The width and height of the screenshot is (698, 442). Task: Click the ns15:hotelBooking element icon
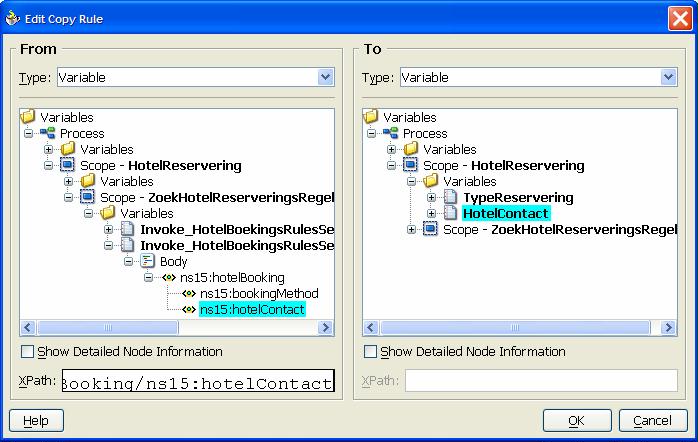point(169,278)
